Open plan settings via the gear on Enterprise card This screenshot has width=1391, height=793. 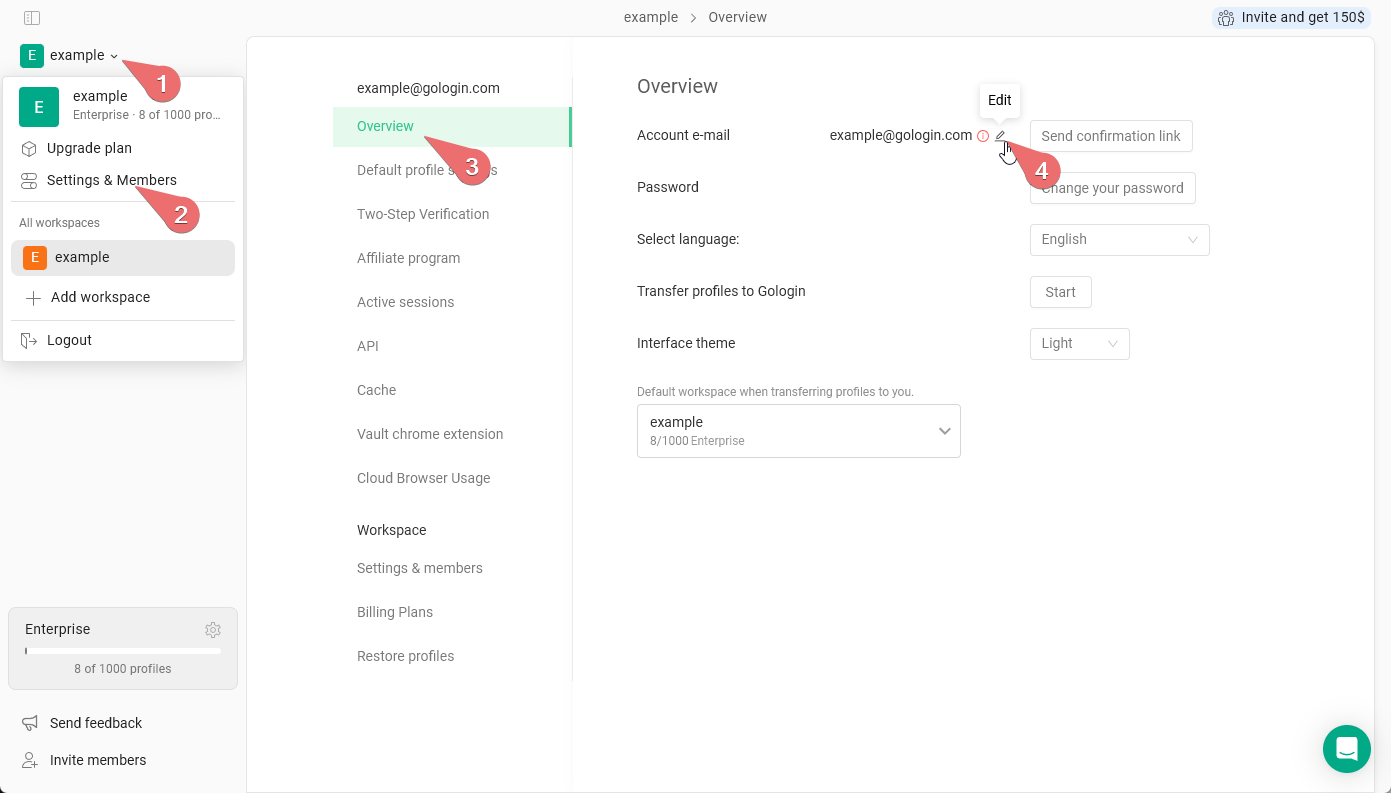[x=213, y=629]
